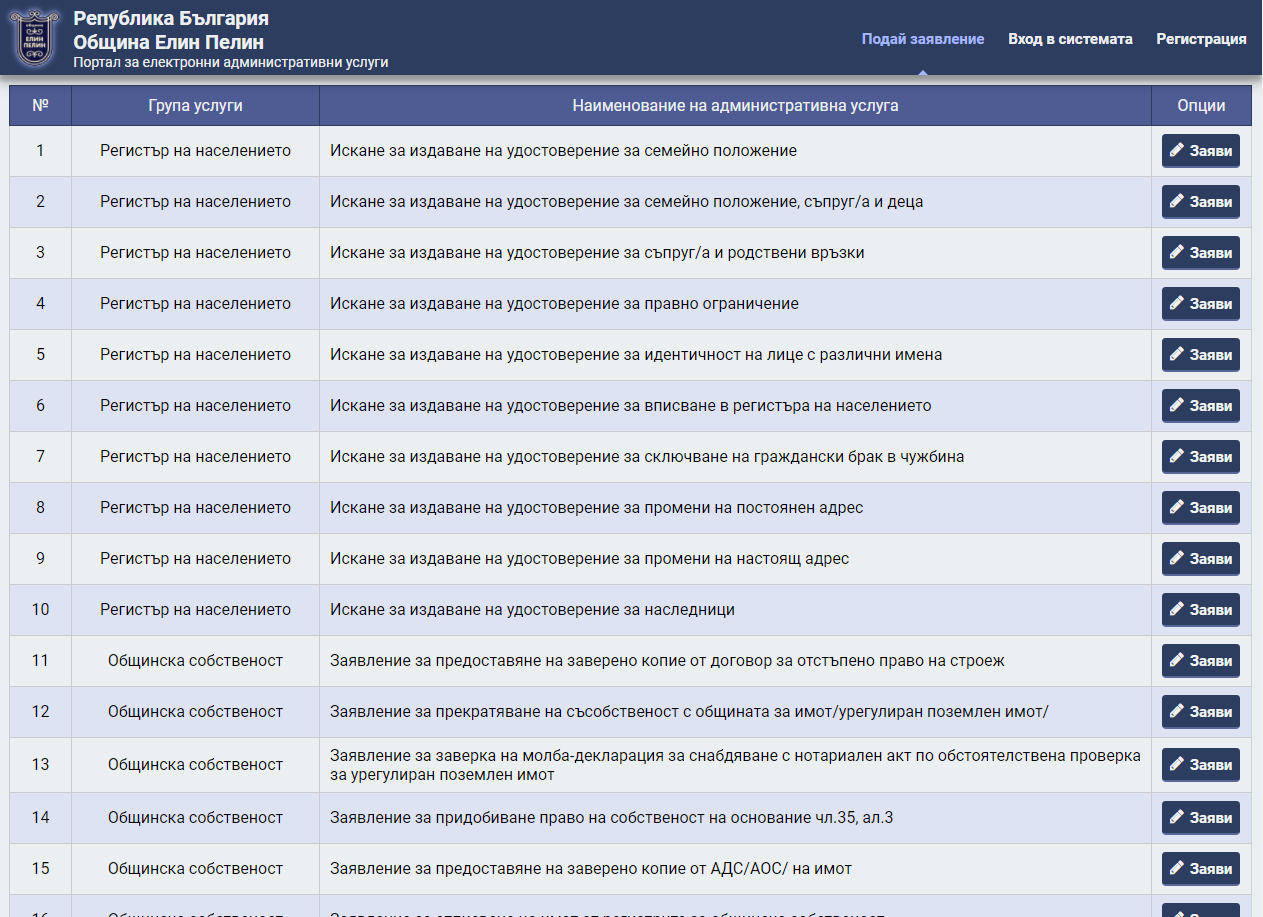Click Заяви for граждански брак в чужбина

(1200, 457)
